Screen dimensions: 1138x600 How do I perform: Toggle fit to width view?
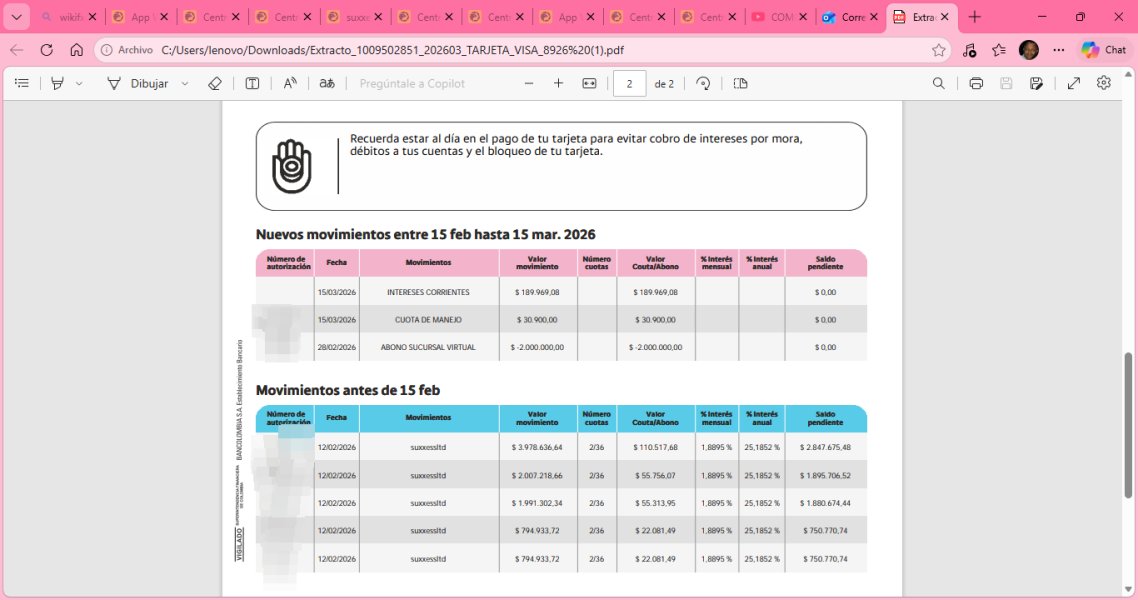pyautogui.click(x=589, y=83)
